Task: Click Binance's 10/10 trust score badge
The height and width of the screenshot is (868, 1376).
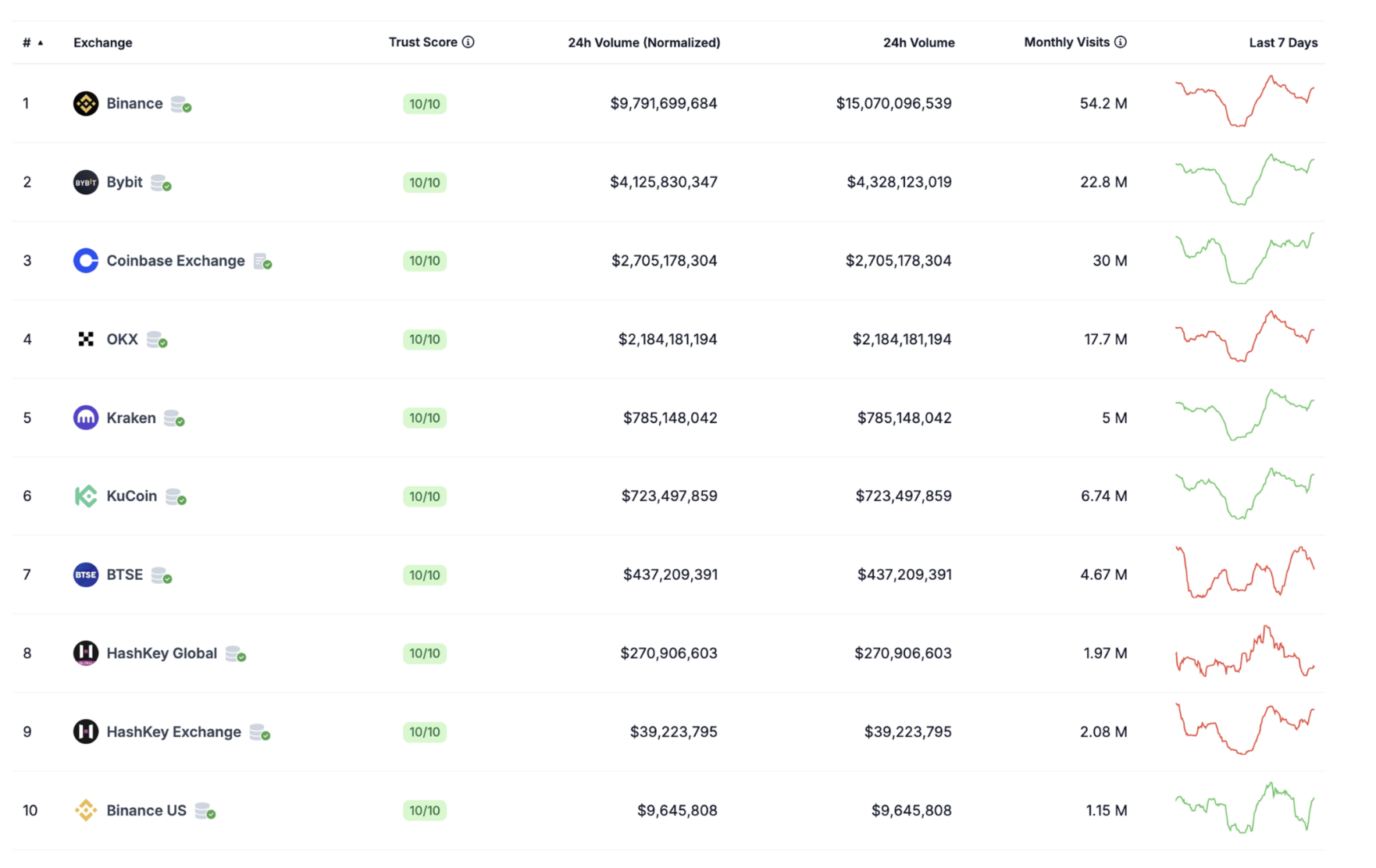Action: (x=424, y=105)
